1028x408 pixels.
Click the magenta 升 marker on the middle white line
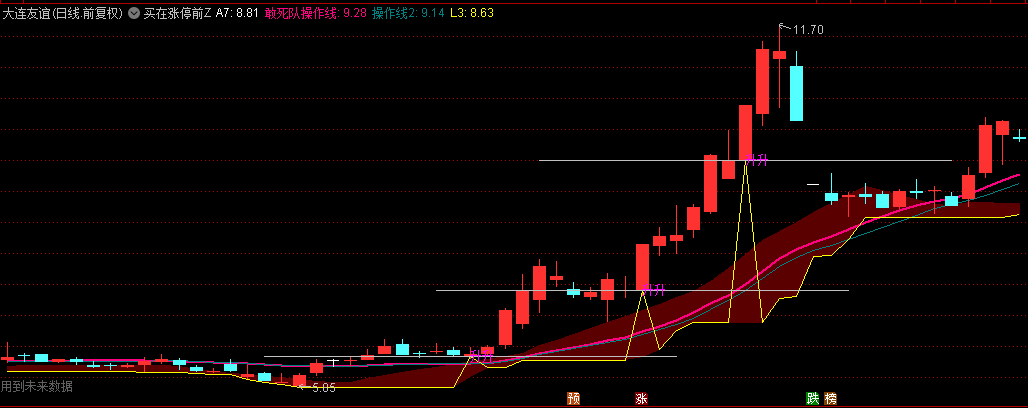[x=654, y=289]
